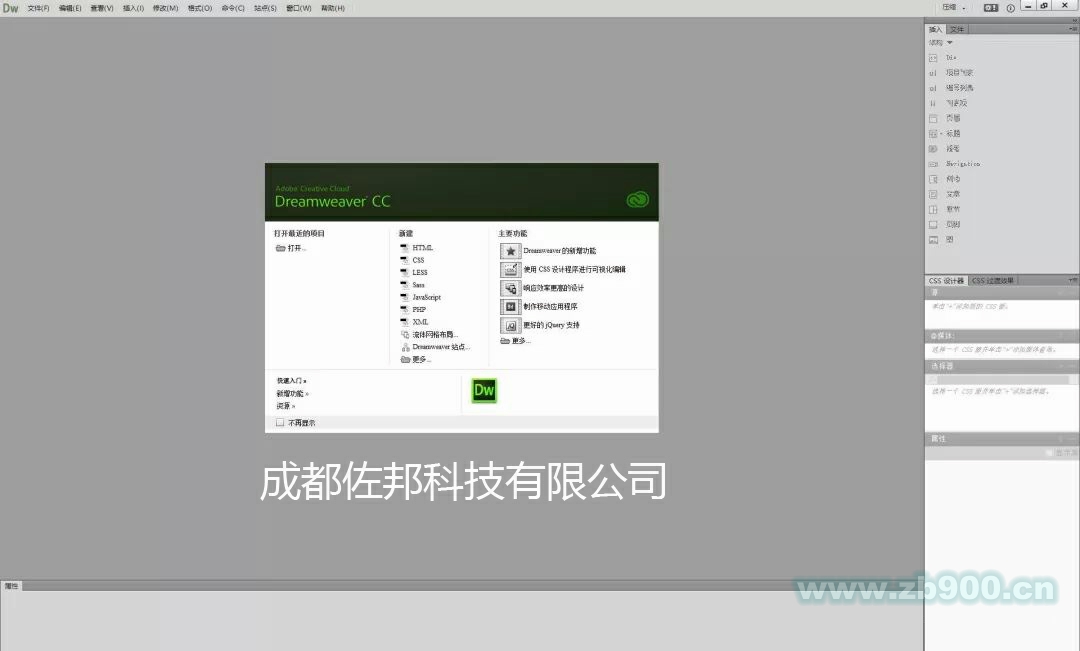Check the 不再显示 checkbox
This screenshot has width=1080, height=651.
click(x=280, y=422)
